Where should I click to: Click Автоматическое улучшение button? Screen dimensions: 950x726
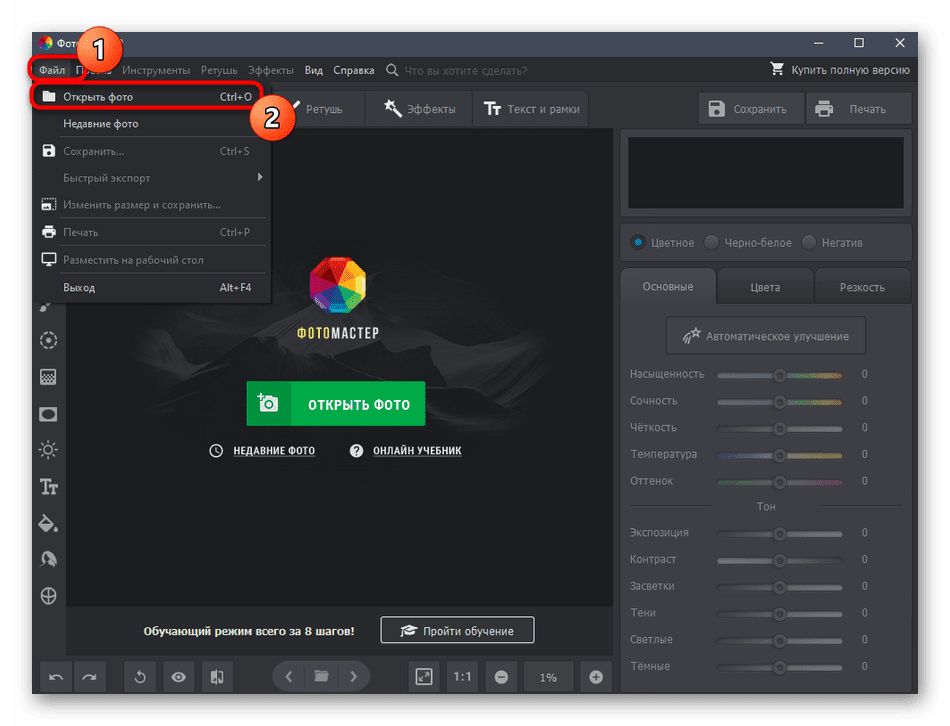(x=766, y=336)
